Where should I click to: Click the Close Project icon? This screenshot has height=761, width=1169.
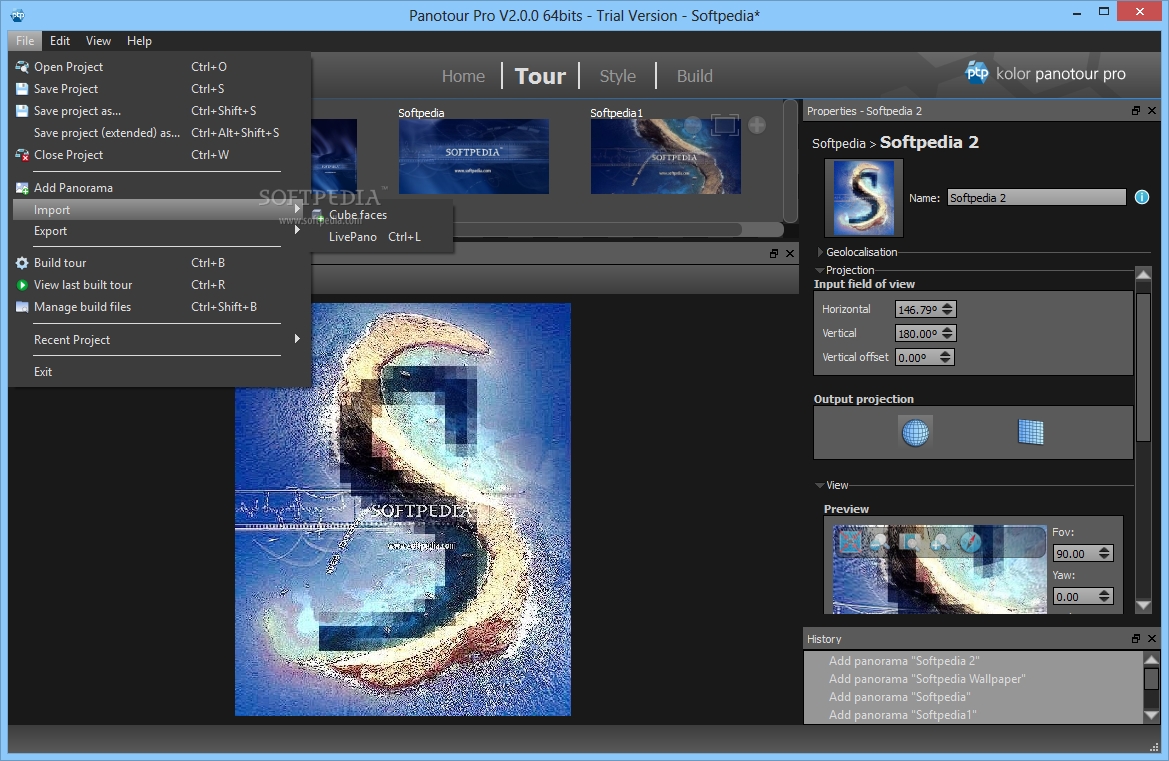pos(22,155)
